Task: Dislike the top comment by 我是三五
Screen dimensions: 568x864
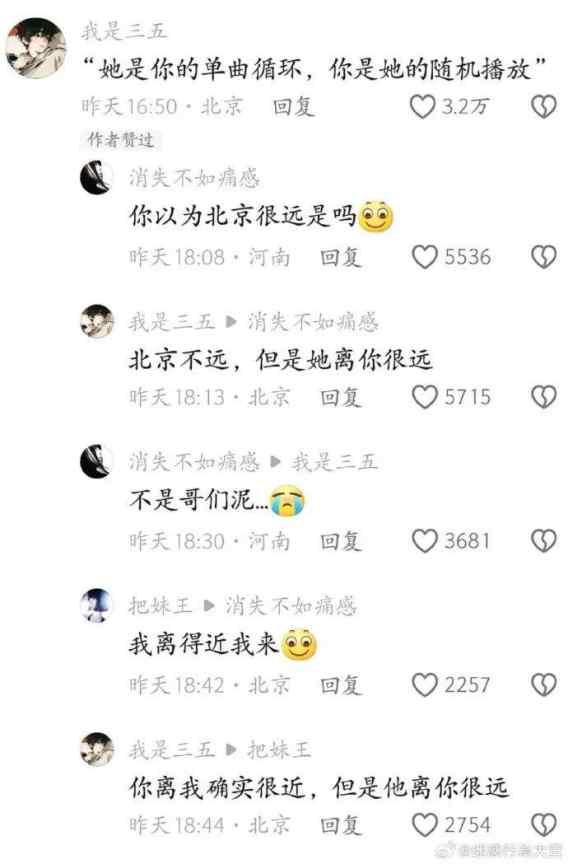Action: click(x=544, y=106)
